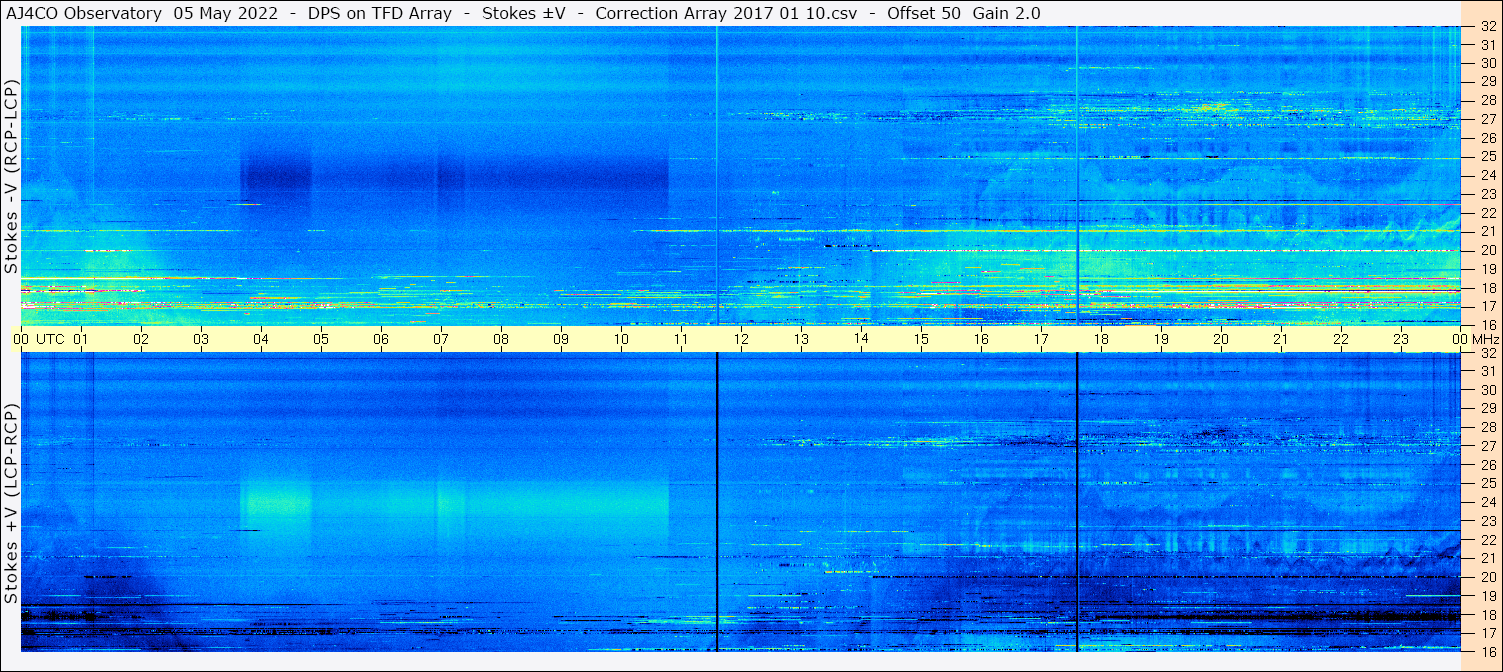Screen dimensions: 1503x672
Task: Click the 23 MHz label of Stokes +V panel
Action: click(x=1488, y=521)
